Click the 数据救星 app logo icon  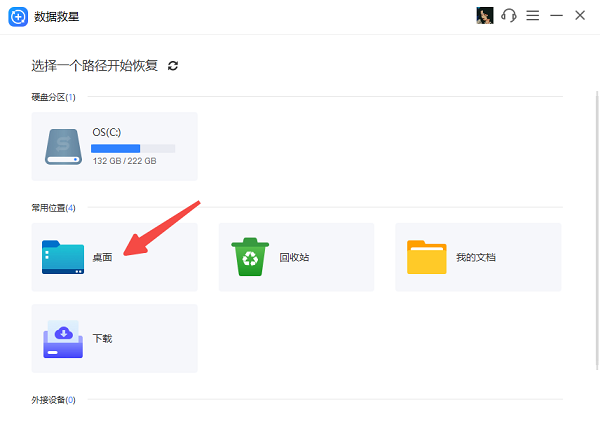18,17
